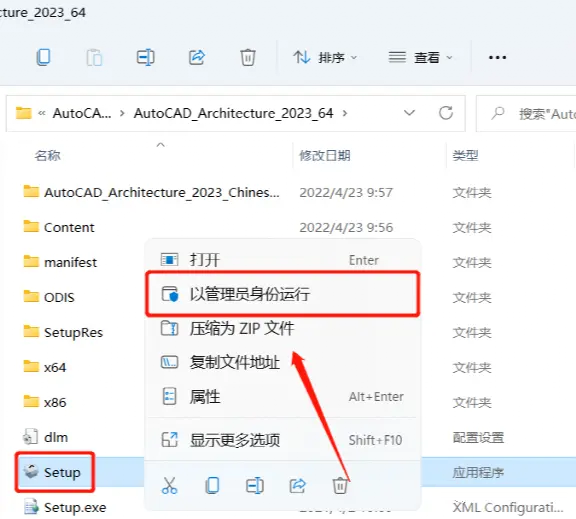This screenshot has height=519, width=576.
Task: Click the Rename icon in the Explorer toolbar
Action: tap(145, 57)
